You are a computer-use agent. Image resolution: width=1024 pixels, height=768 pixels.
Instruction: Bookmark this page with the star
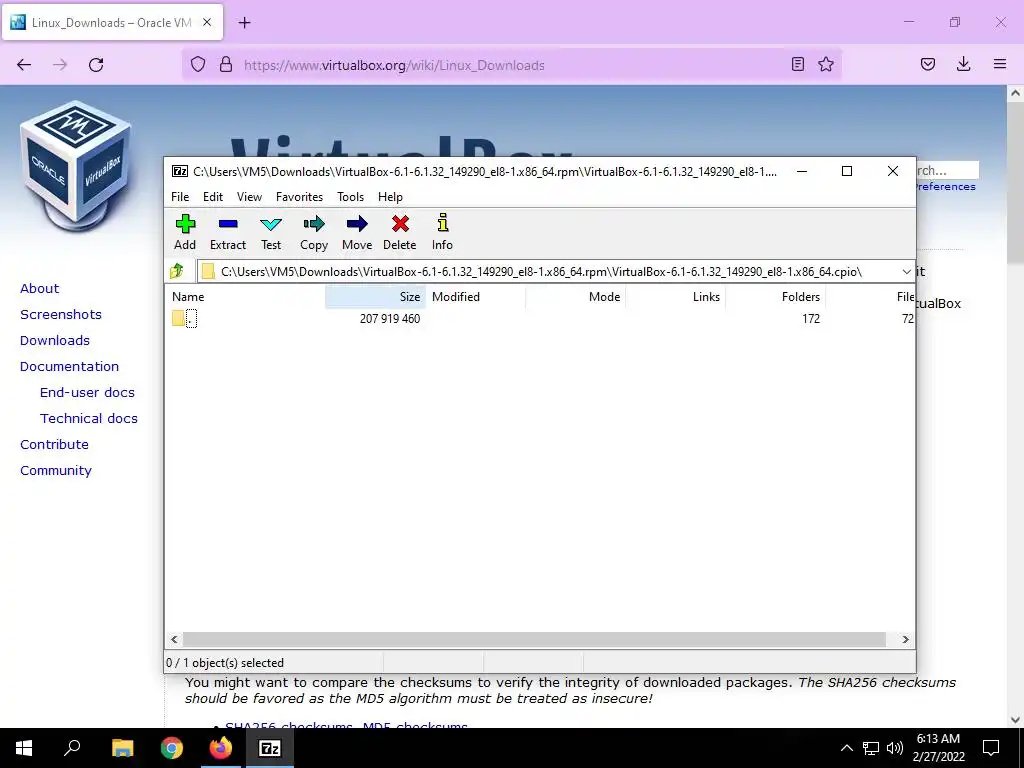[826, 64]
